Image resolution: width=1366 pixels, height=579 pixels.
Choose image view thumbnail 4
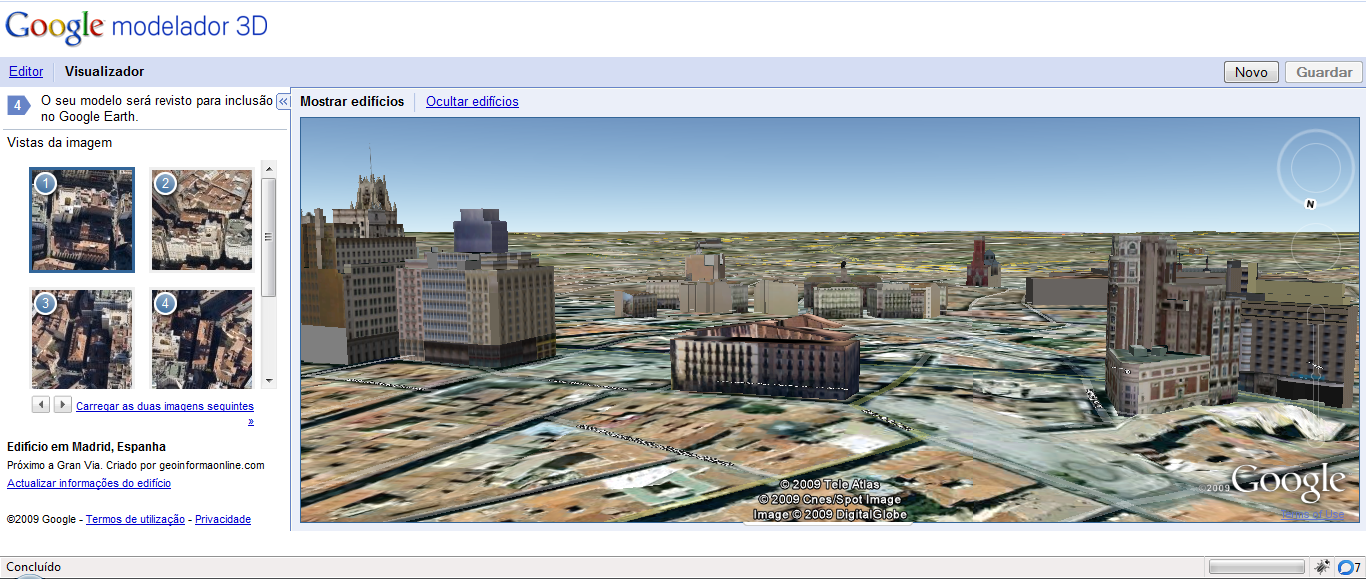201,339
